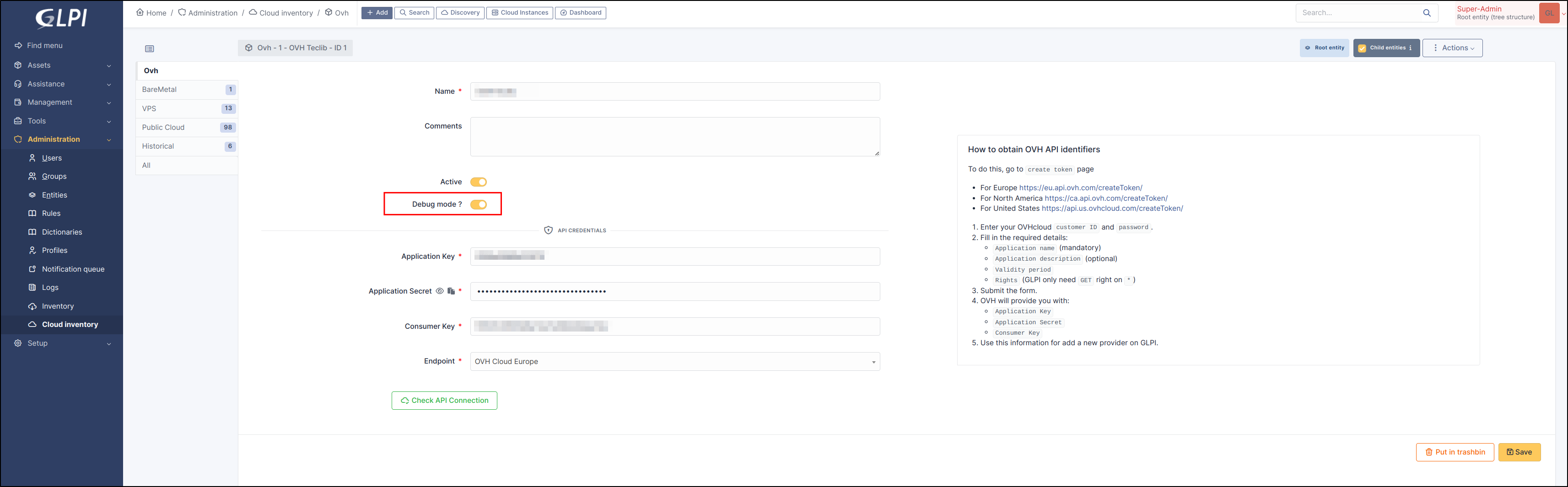Click Check API Connection button
The height and width of the screenshot is (487, 1568).
[444, 401]
